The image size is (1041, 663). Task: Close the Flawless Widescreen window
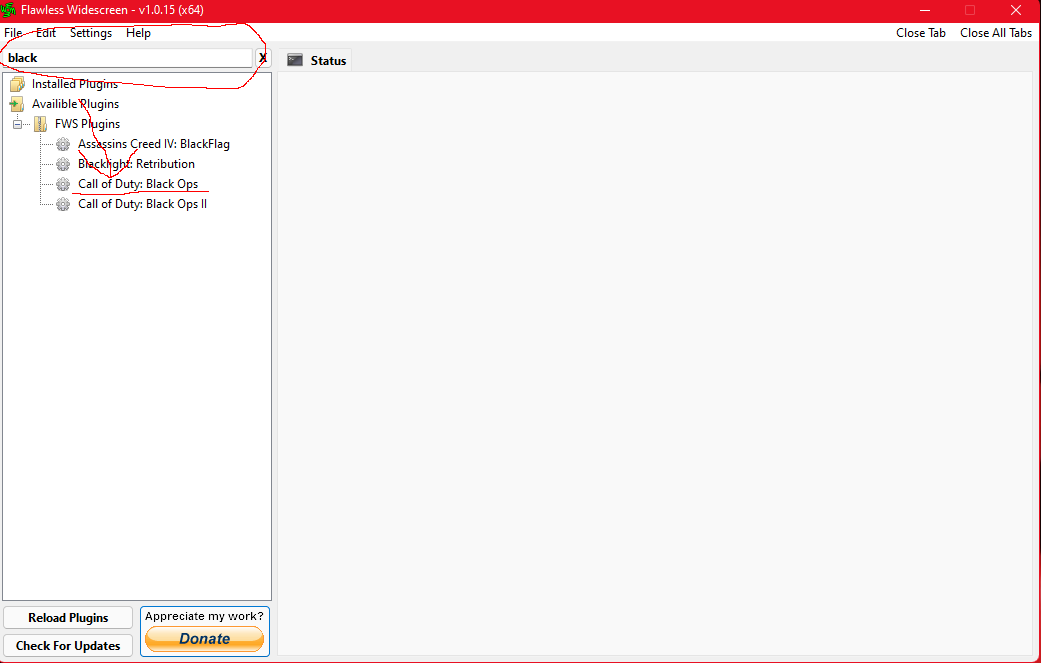1016,10
